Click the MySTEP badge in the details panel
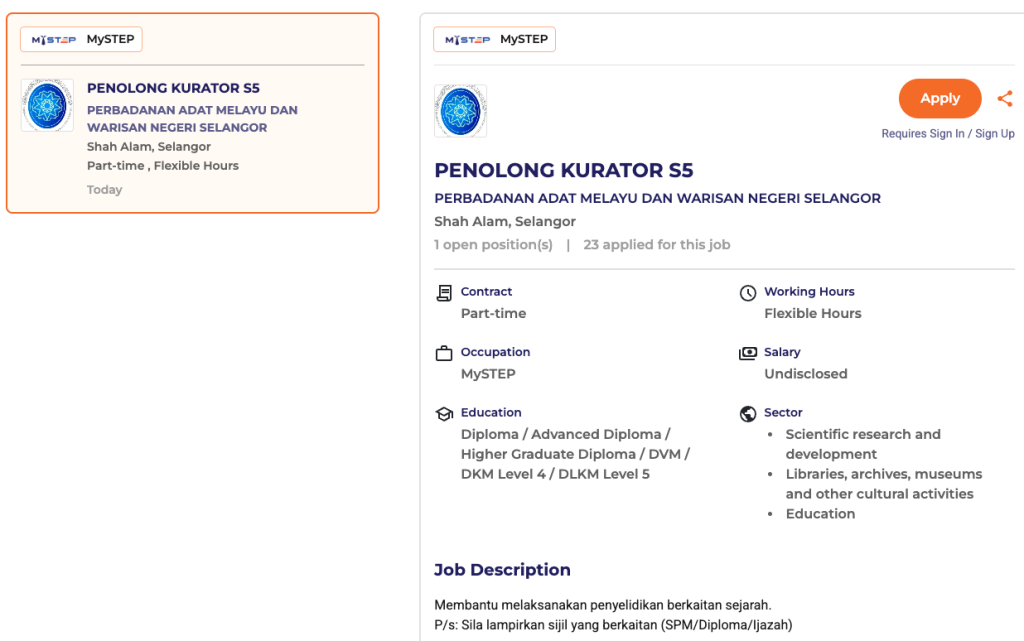Screen dimensions: 1024x641 (494, 40)
